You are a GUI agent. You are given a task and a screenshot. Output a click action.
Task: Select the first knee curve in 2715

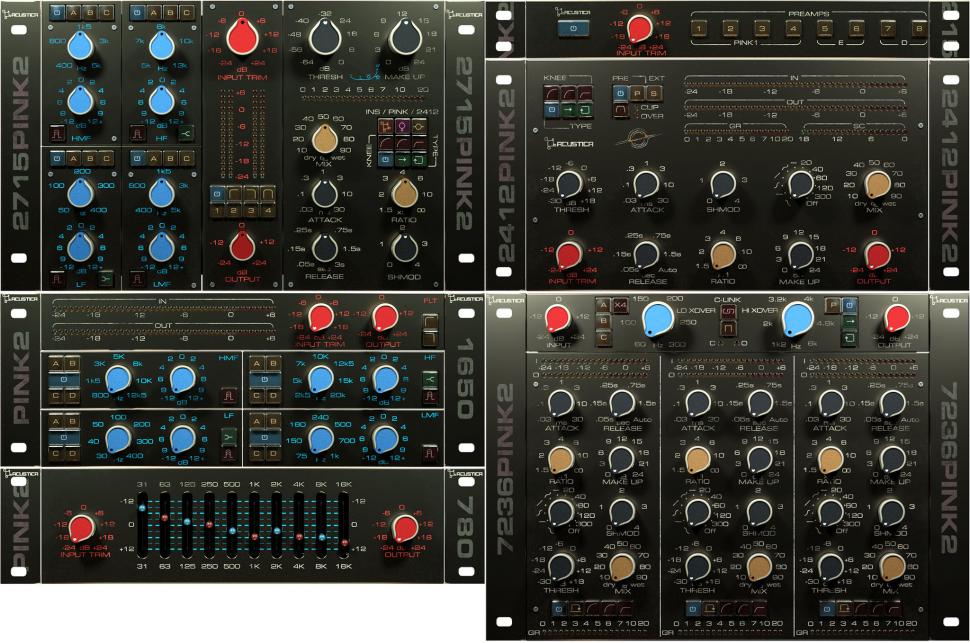pyautogui.click(x=387, y=144)
